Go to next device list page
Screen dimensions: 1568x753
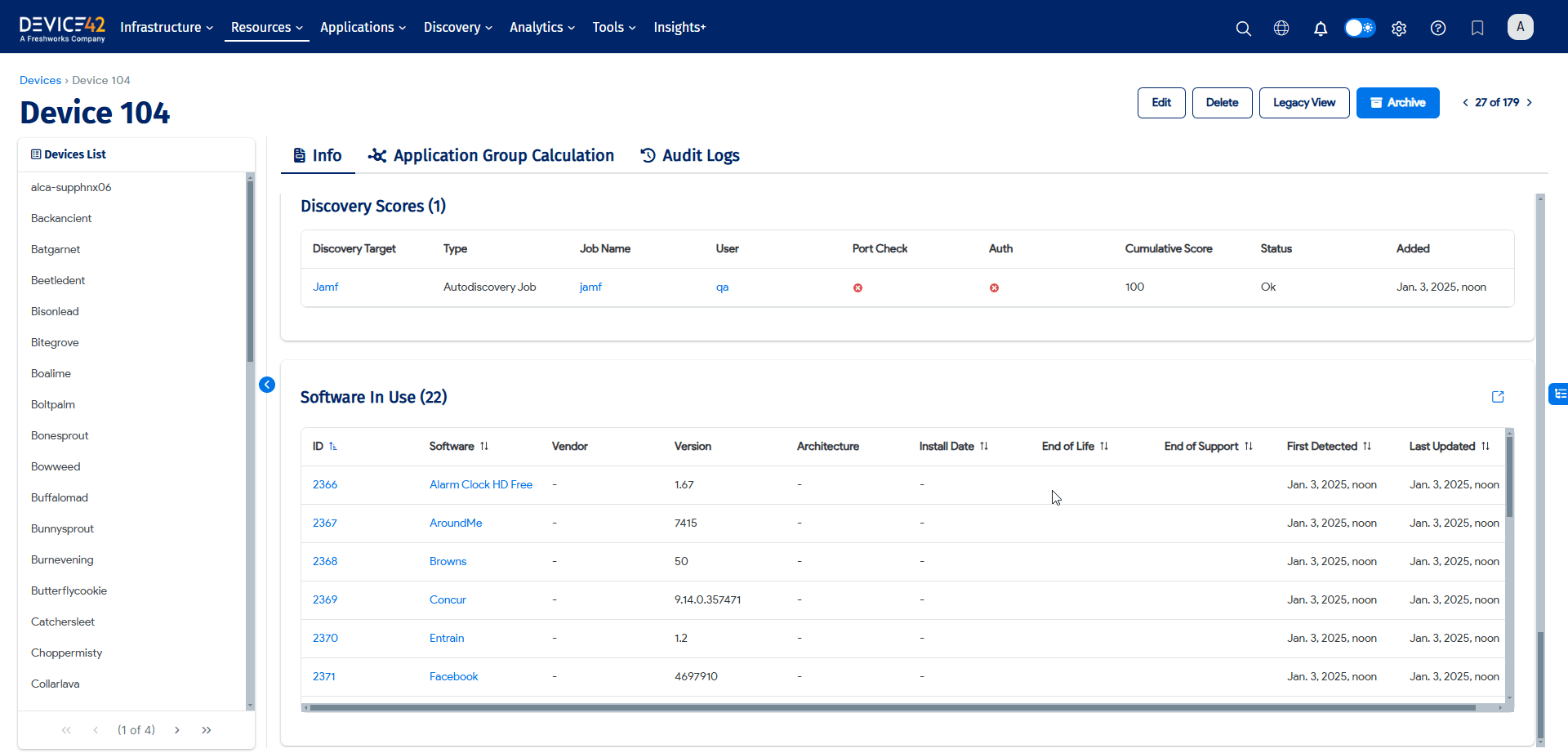click(177, 730)
